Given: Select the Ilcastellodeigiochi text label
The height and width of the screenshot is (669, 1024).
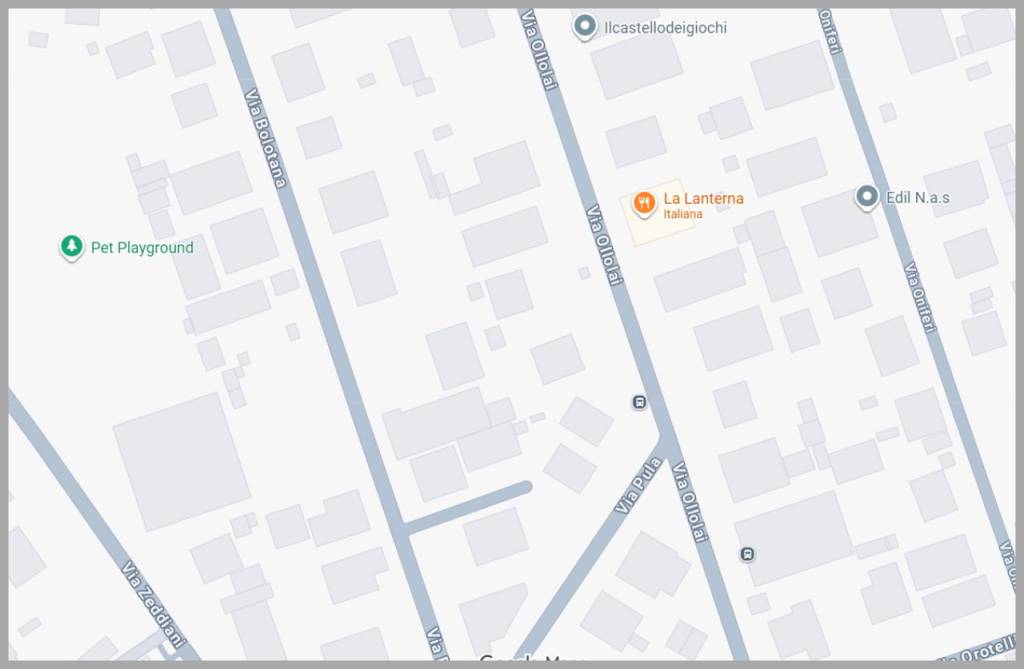Looking at the screenshot, I should [665, 27].
